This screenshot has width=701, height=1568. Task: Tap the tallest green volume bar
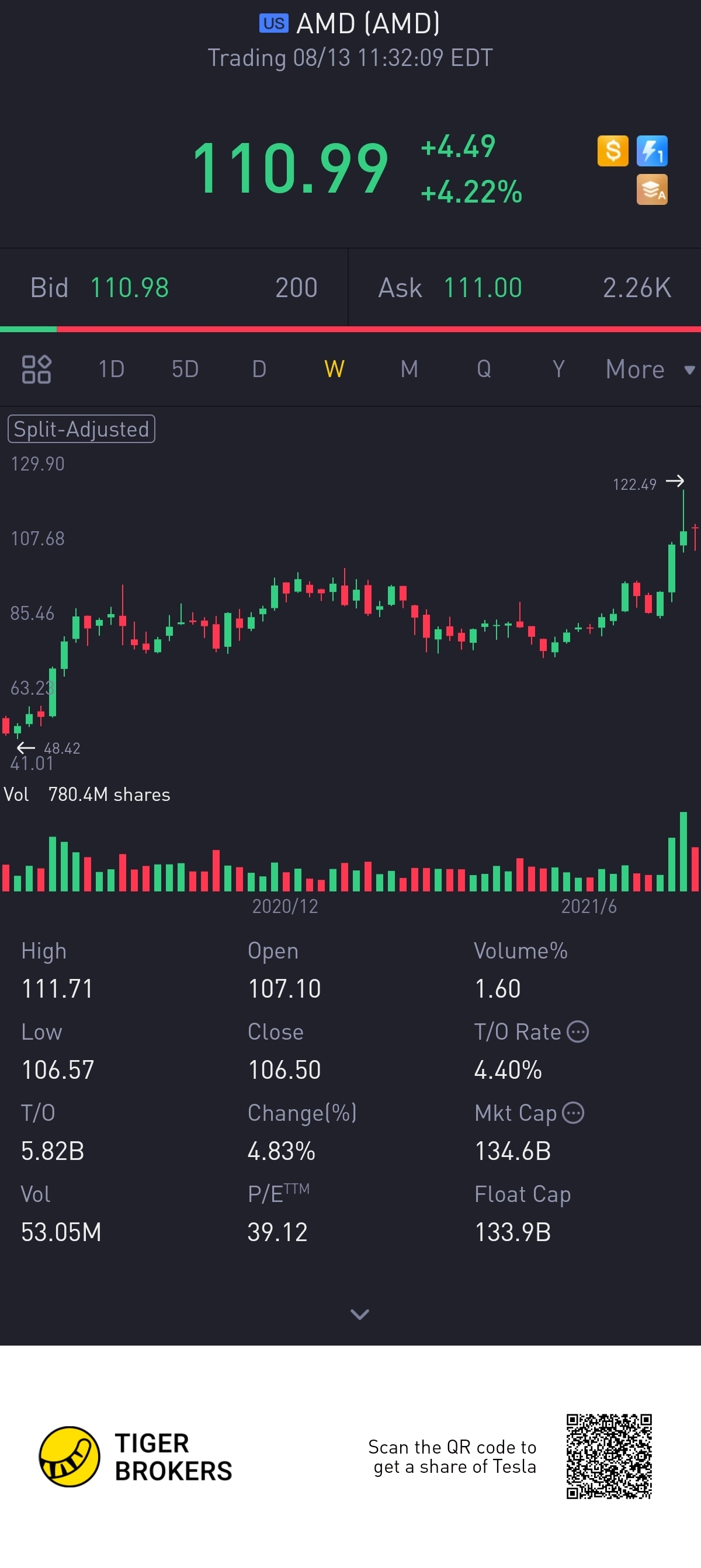[x=683, y=852]
